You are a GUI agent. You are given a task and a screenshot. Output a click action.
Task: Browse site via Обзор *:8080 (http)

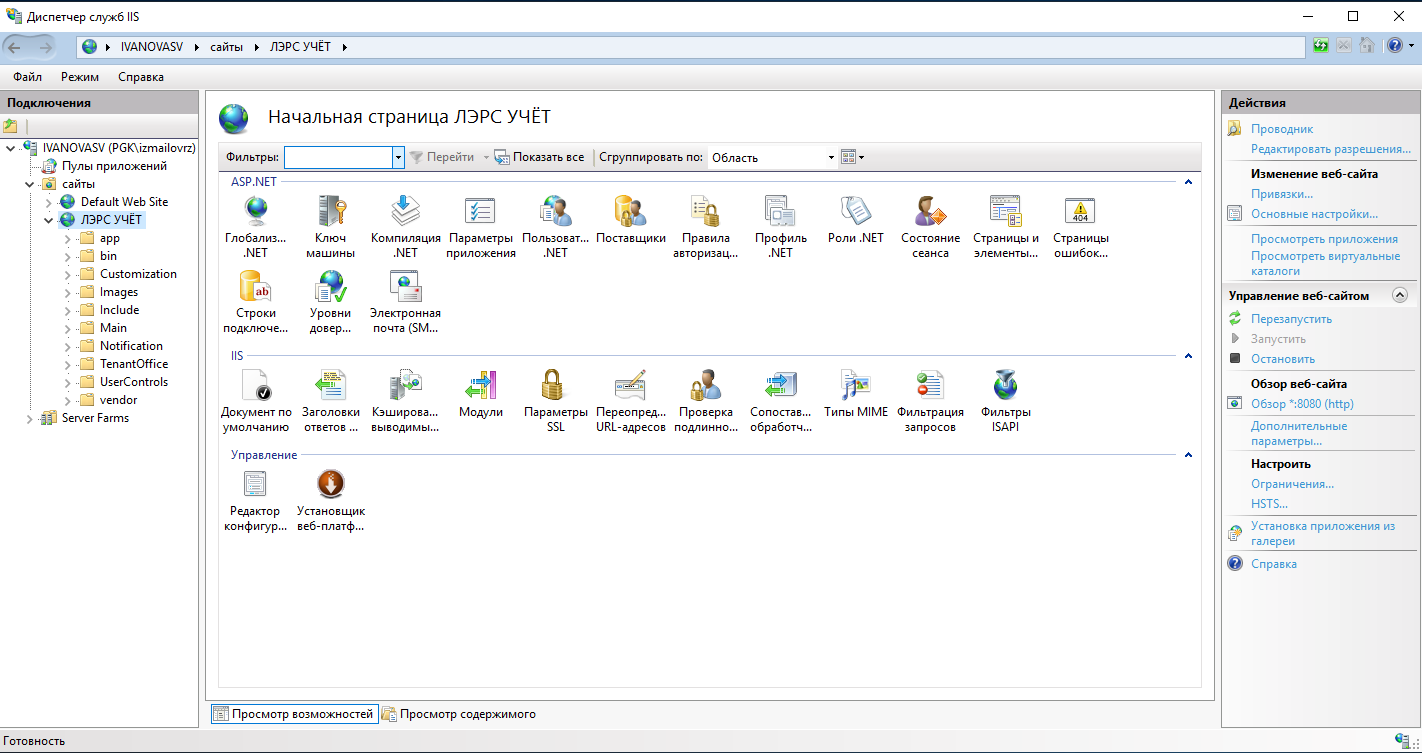pos(1302,404)
